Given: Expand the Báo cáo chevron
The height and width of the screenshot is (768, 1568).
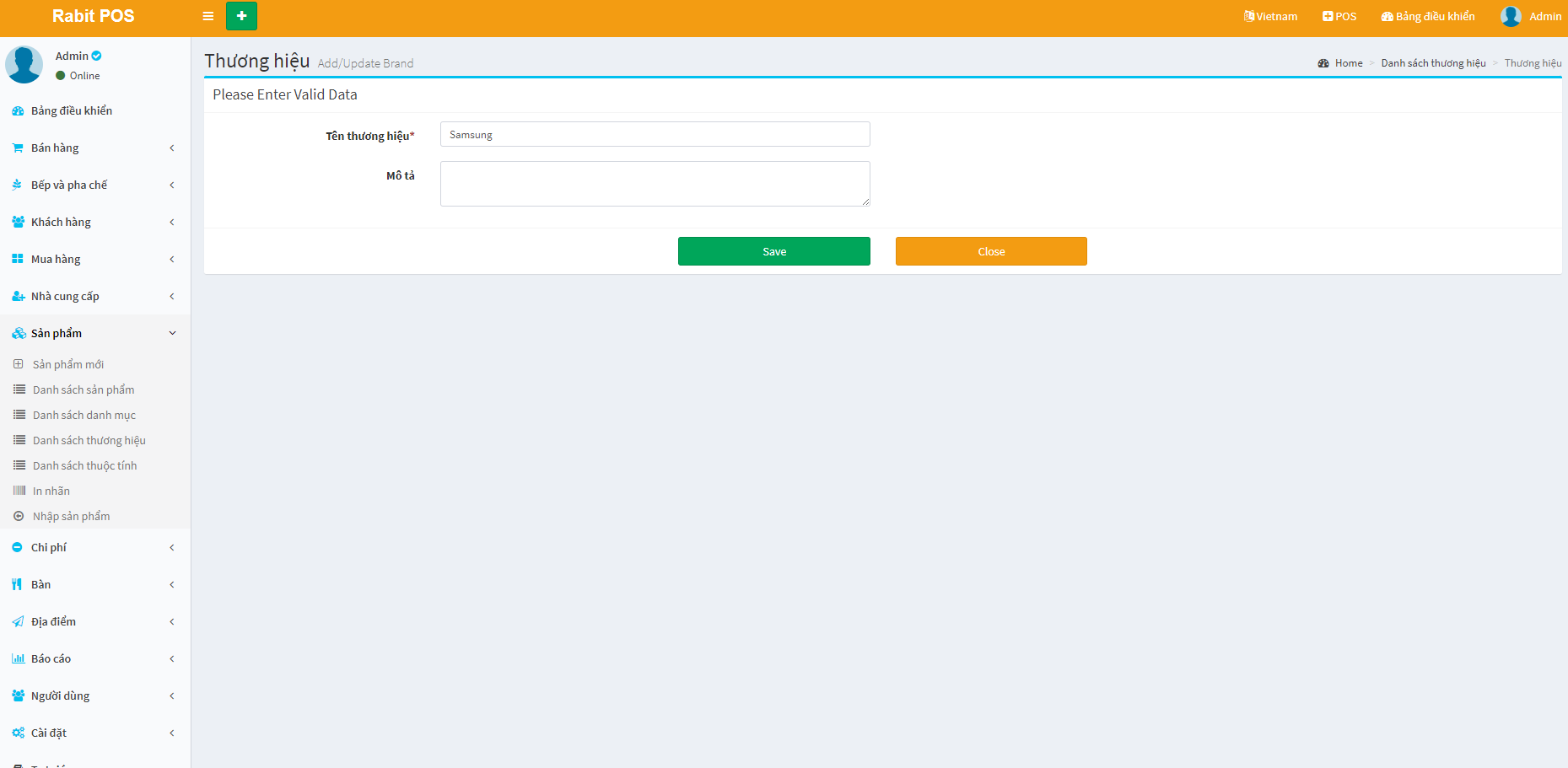Looking at the screenshot, I should [172, 659].
